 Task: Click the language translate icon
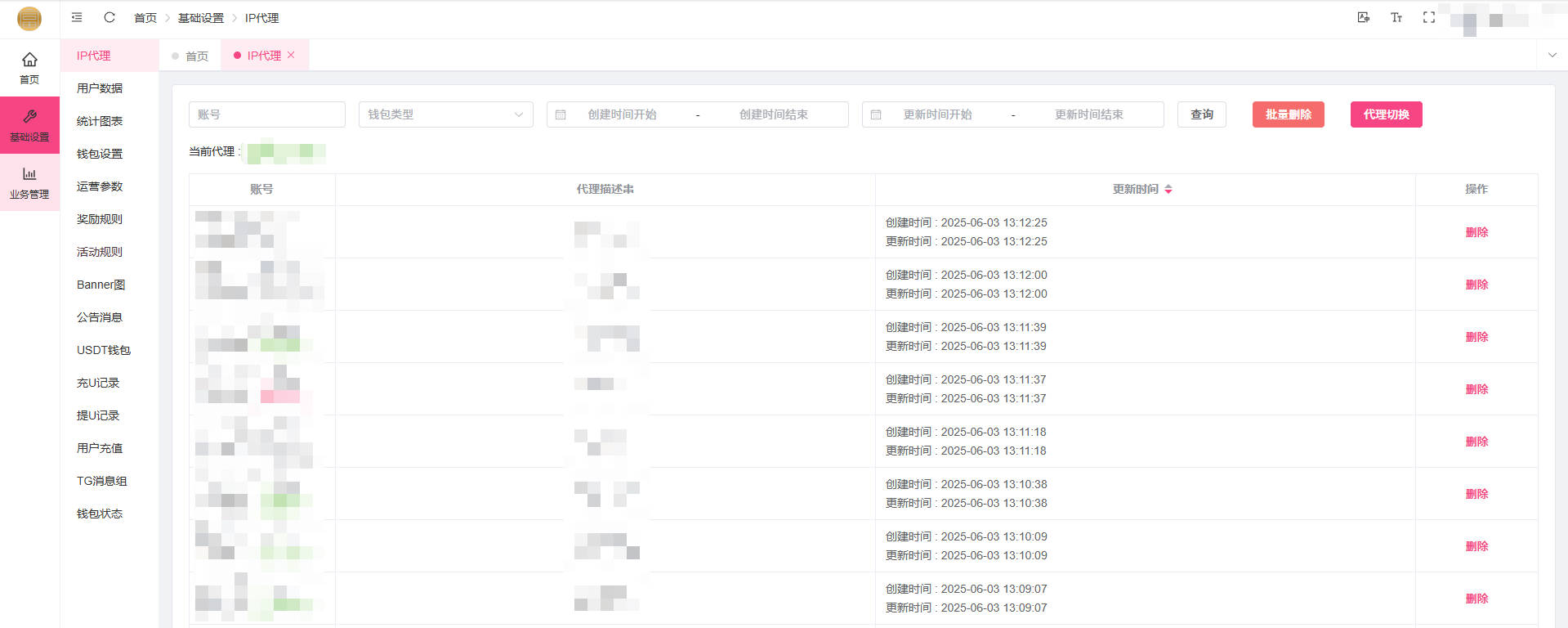[1363, 17]
